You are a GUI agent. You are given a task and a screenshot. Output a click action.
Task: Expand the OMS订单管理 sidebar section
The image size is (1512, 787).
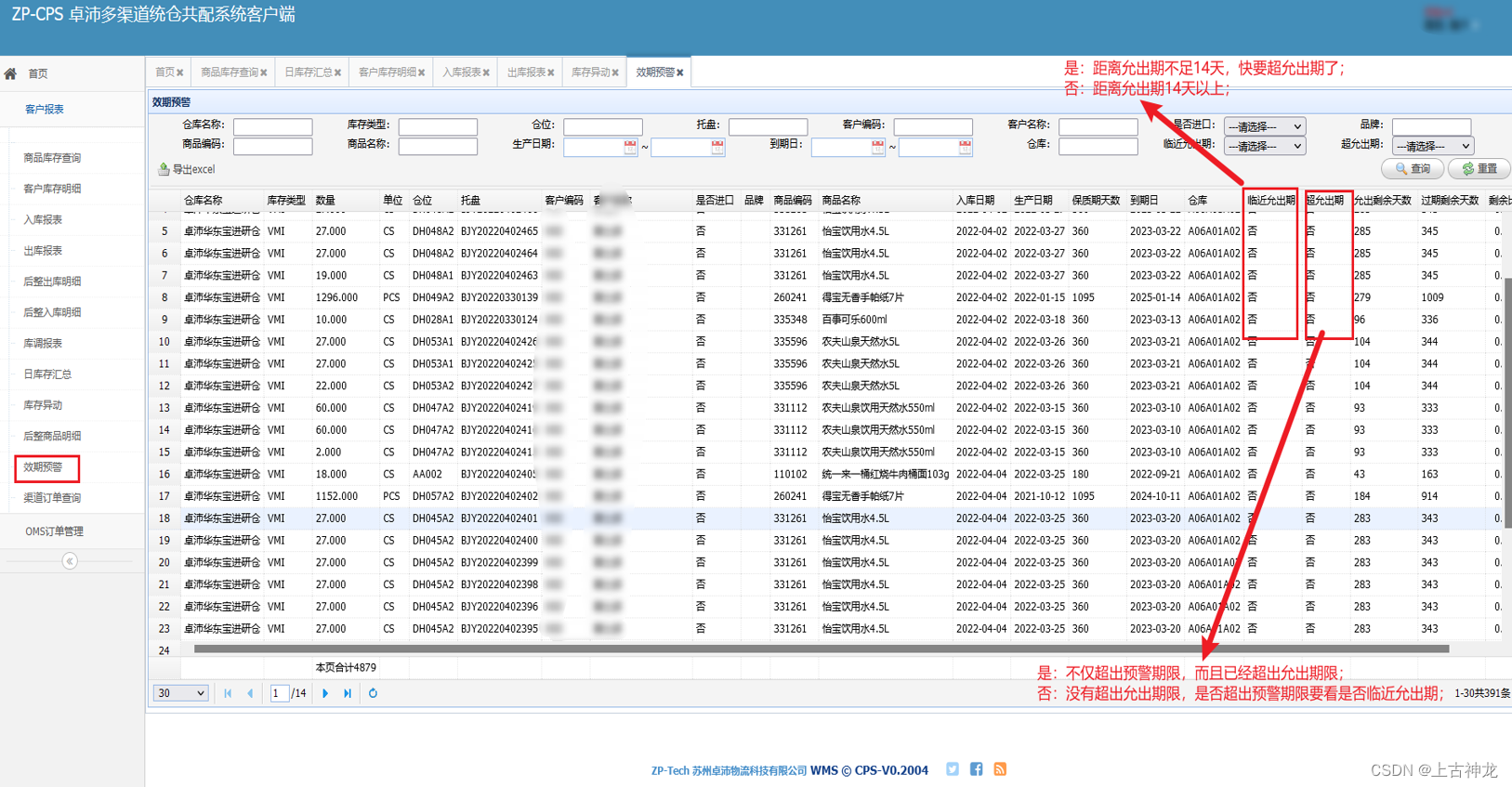click(54, 531)
